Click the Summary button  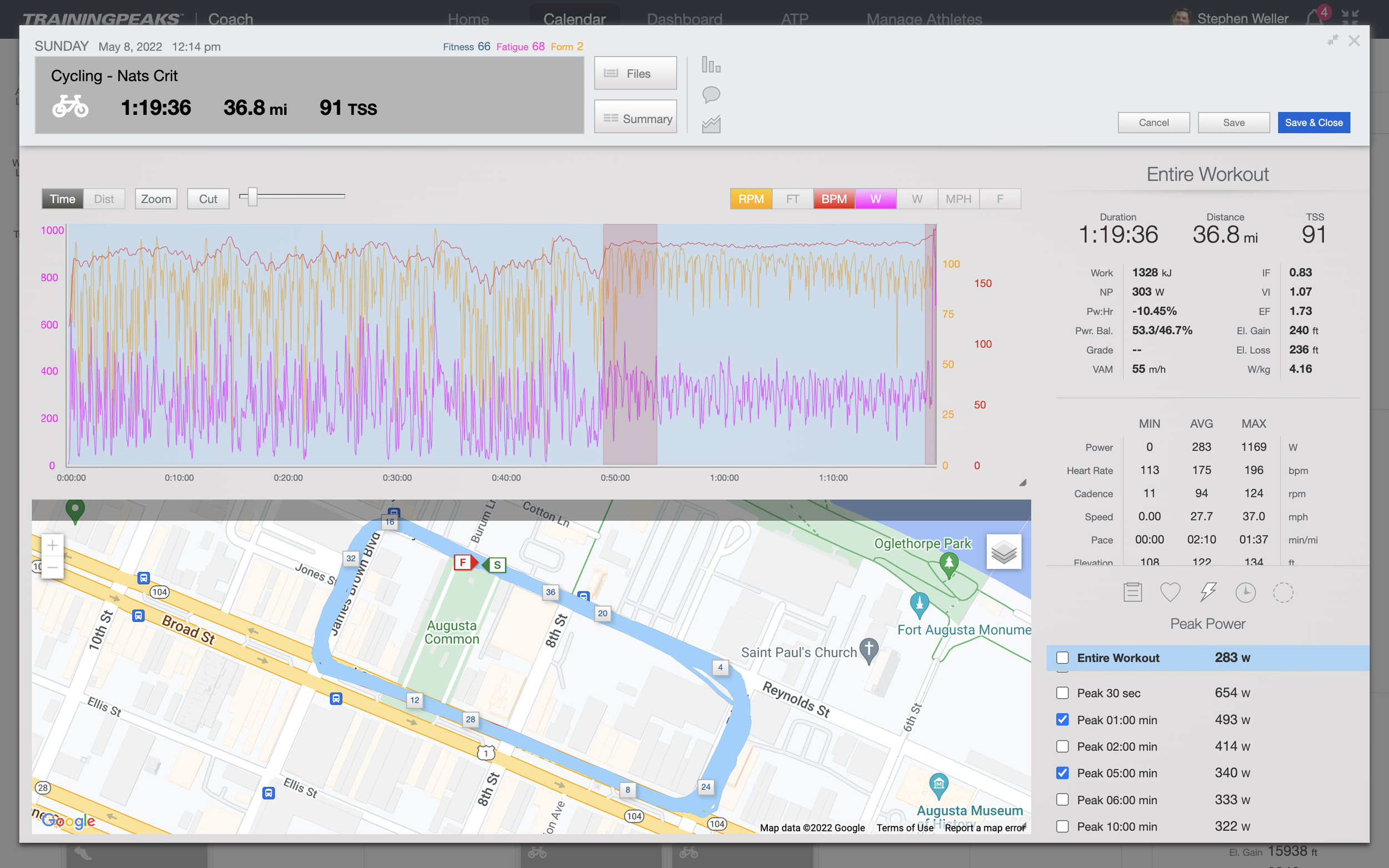coord(635,118)
